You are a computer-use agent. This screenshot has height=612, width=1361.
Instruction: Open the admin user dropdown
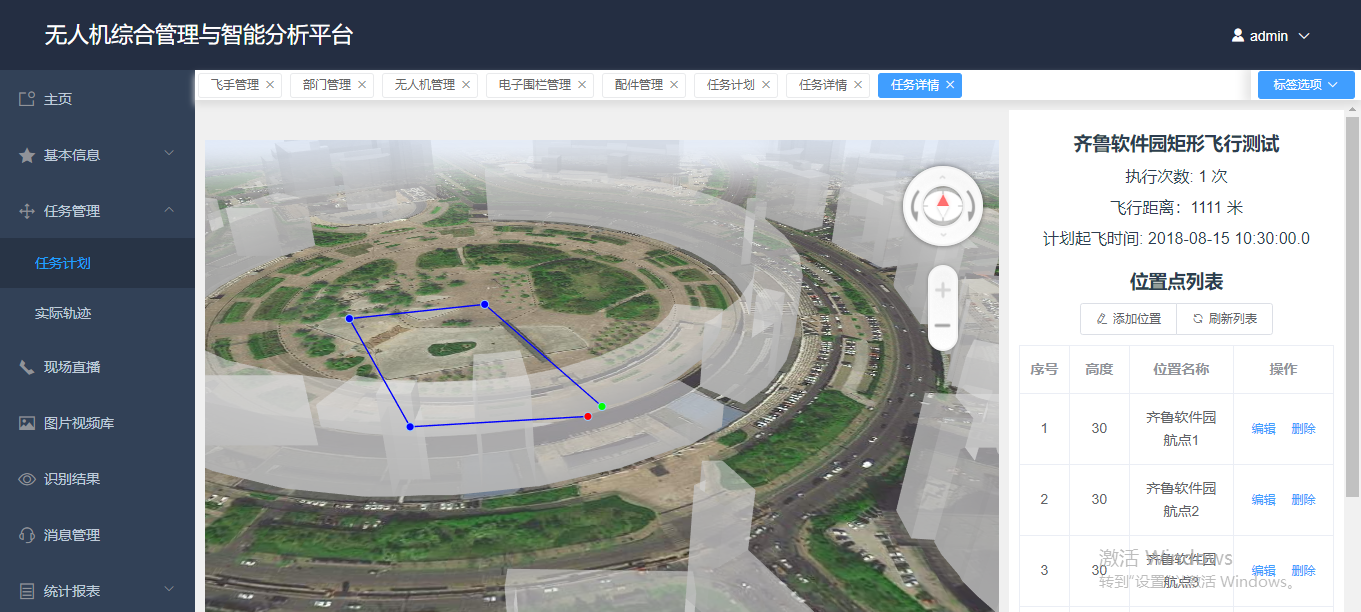tap(1270, 36)
